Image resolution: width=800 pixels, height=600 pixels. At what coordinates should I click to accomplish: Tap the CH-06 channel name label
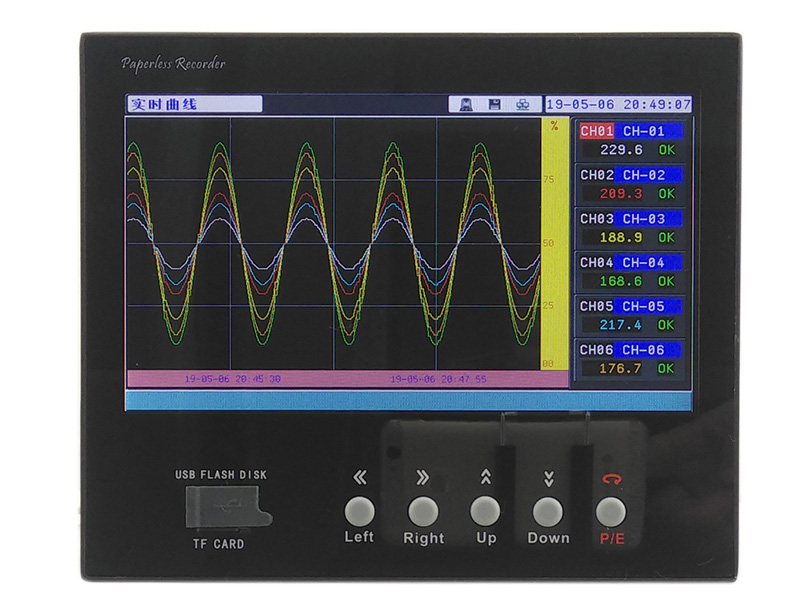[x=644, y=350]
